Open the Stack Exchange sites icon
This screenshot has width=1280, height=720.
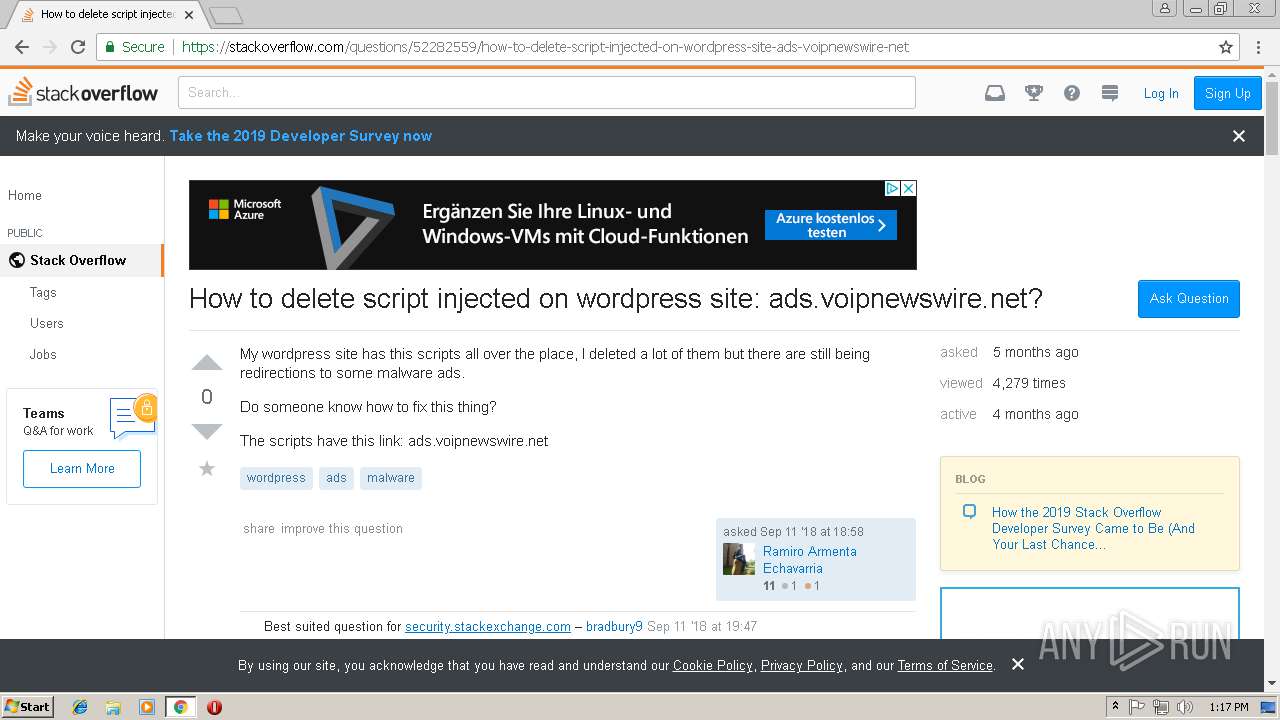[1109, 93]
